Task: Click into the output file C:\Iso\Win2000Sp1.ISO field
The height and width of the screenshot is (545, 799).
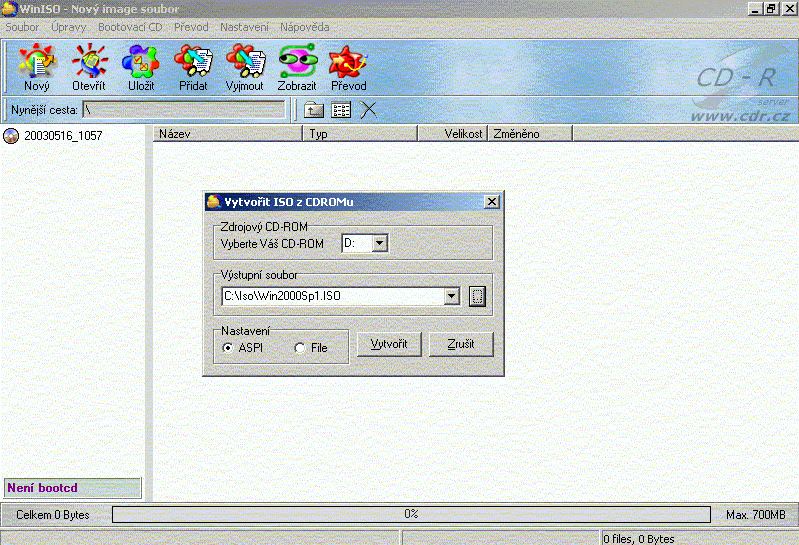Action: coord(334,296)
